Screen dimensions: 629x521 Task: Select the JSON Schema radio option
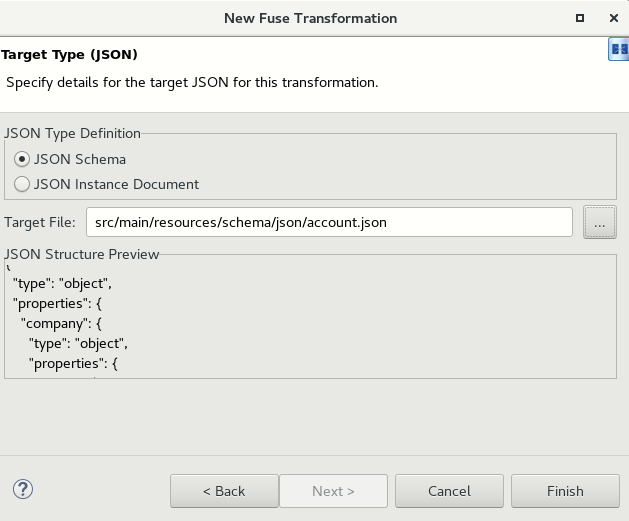tap(22, 158)
